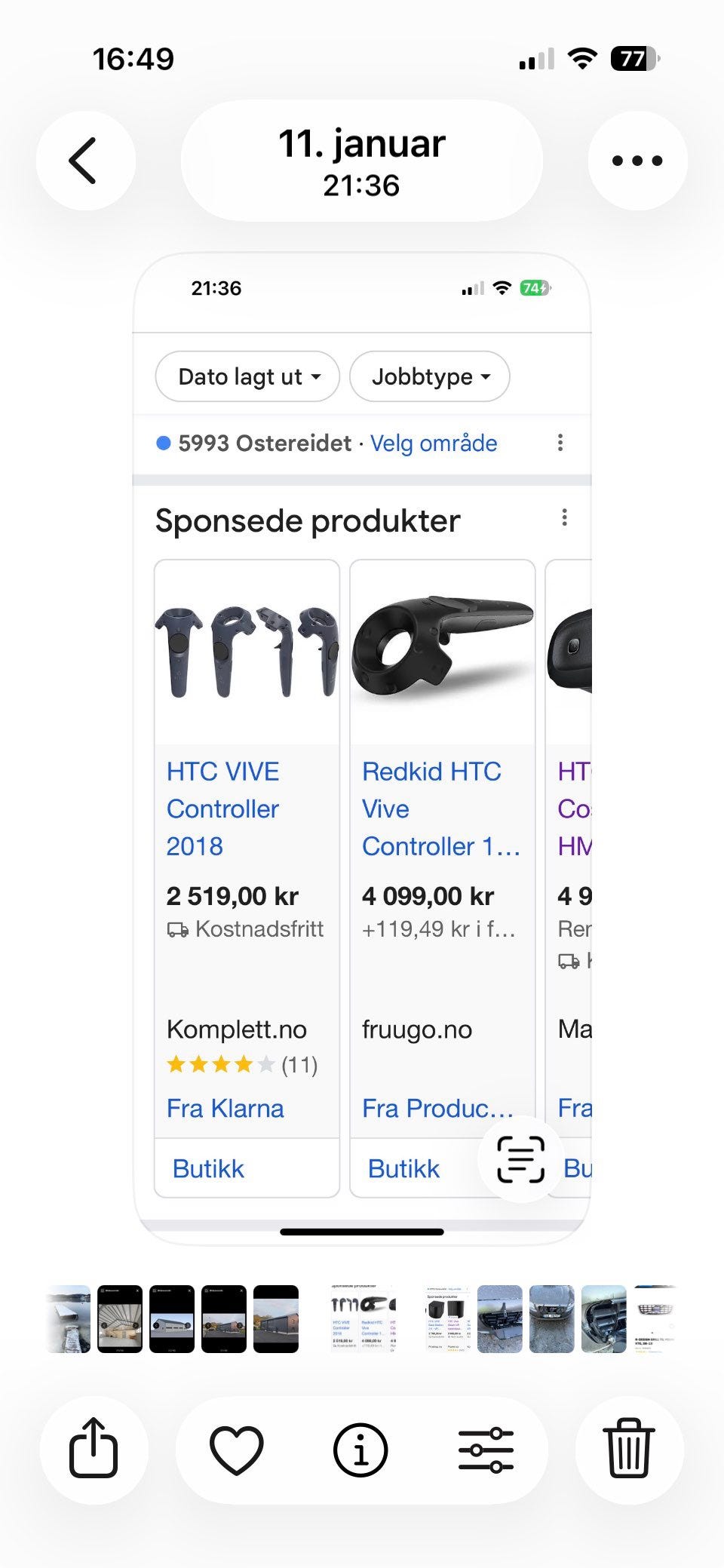Image resolution: width=724 pixels, height=1568 pixels.
Task: Open the edit adjustments sliders icon
Action: (486, 1449)
